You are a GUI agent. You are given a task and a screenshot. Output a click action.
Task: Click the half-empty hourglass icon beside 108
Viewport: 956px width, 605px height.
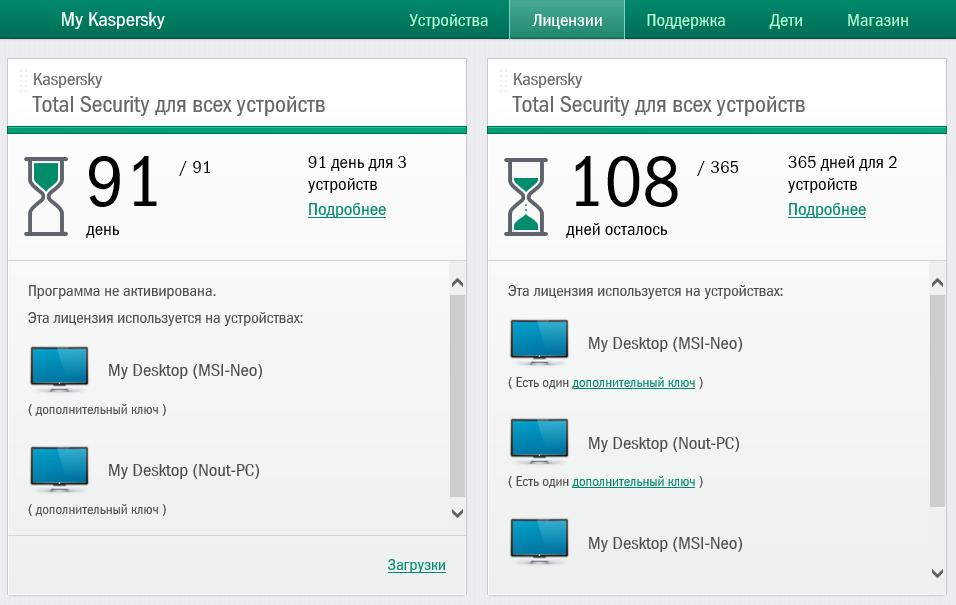point(526,196)
